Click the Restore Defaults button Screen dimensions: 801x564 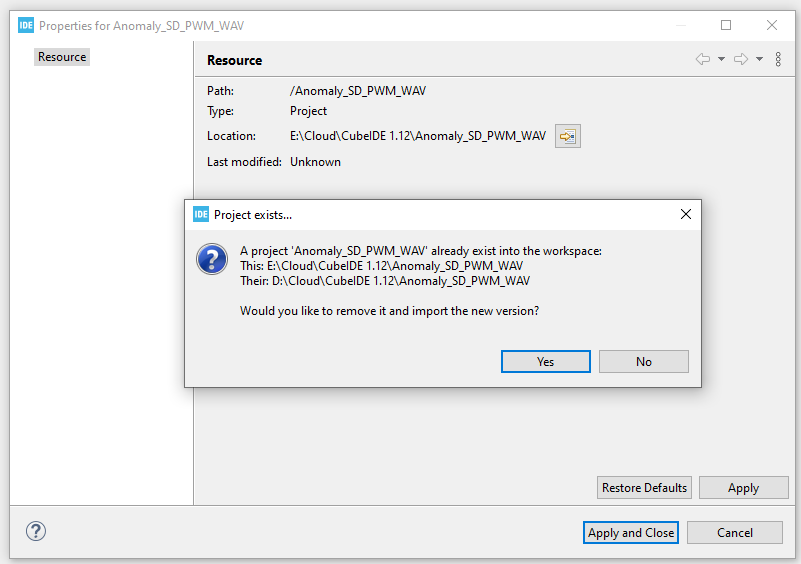point(644,488)
